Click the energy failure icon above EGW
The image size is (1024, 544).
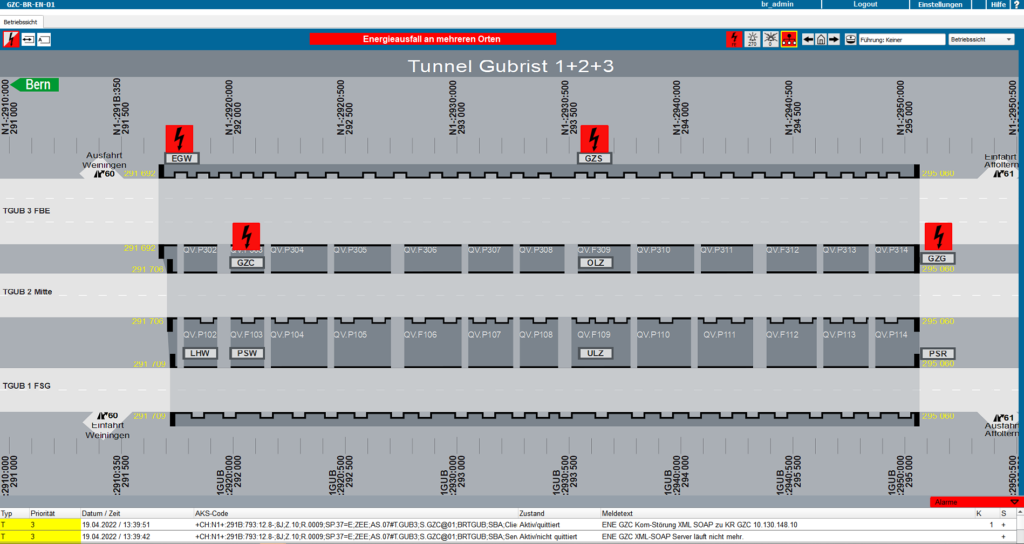pyautogui.click(x=179, y=138)
